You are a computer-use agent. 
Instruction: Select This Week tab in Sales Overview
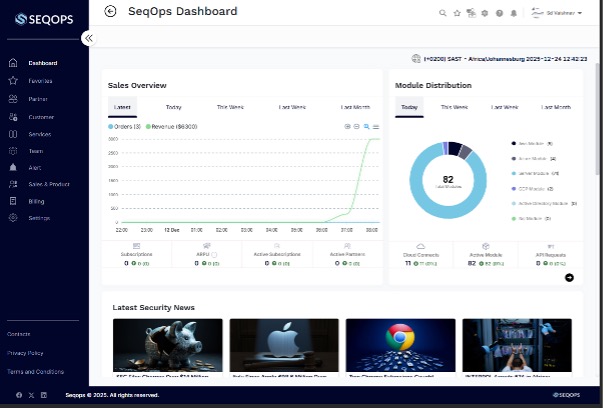[x=230, y=107]
